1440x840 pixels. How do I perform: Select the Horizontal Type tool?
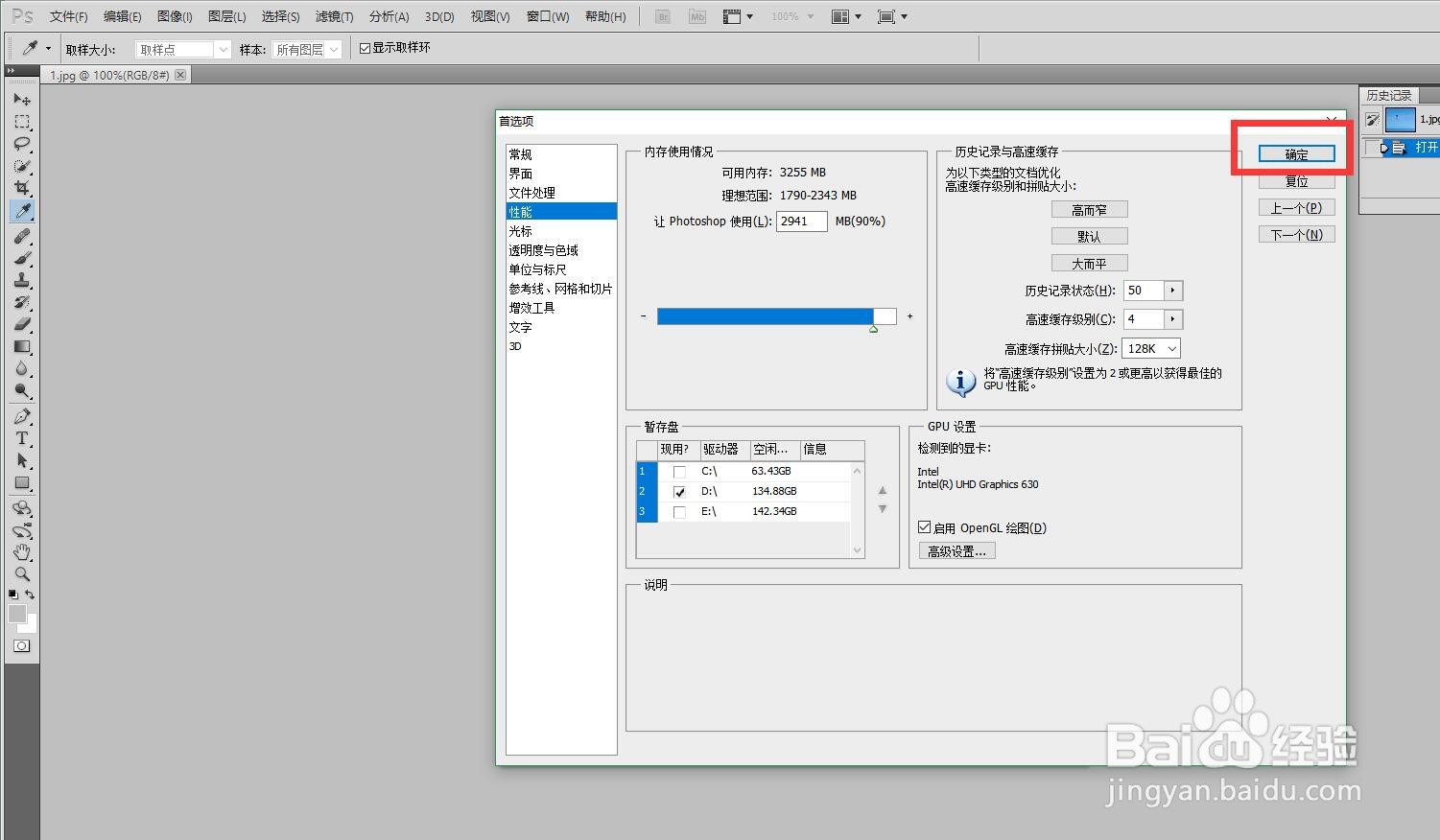coord(22,438)
